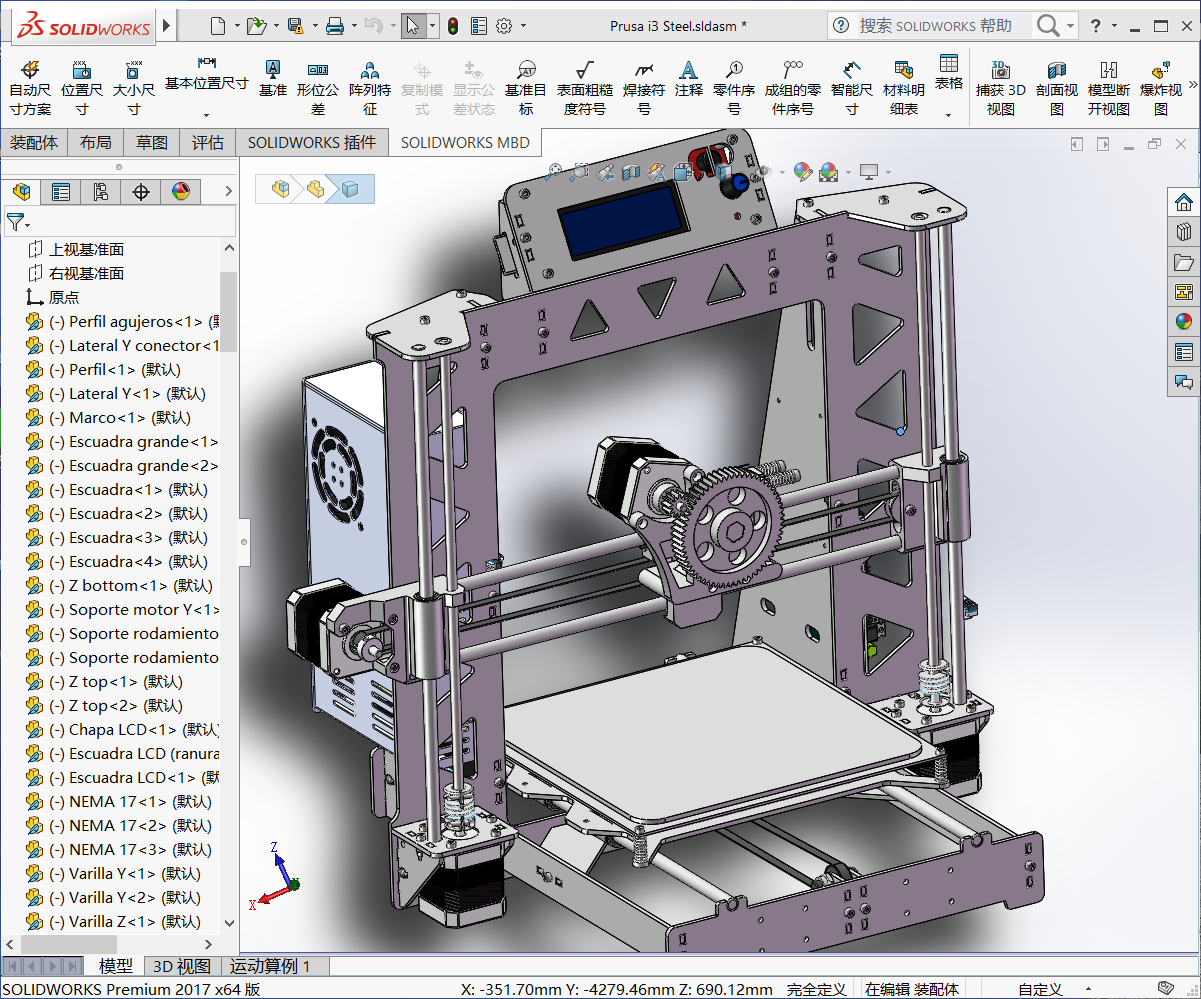This screenshot has width=1201, height=999.
Task: Select the Datum Target (基准目标) tool
Action: [x=526, y=87]
